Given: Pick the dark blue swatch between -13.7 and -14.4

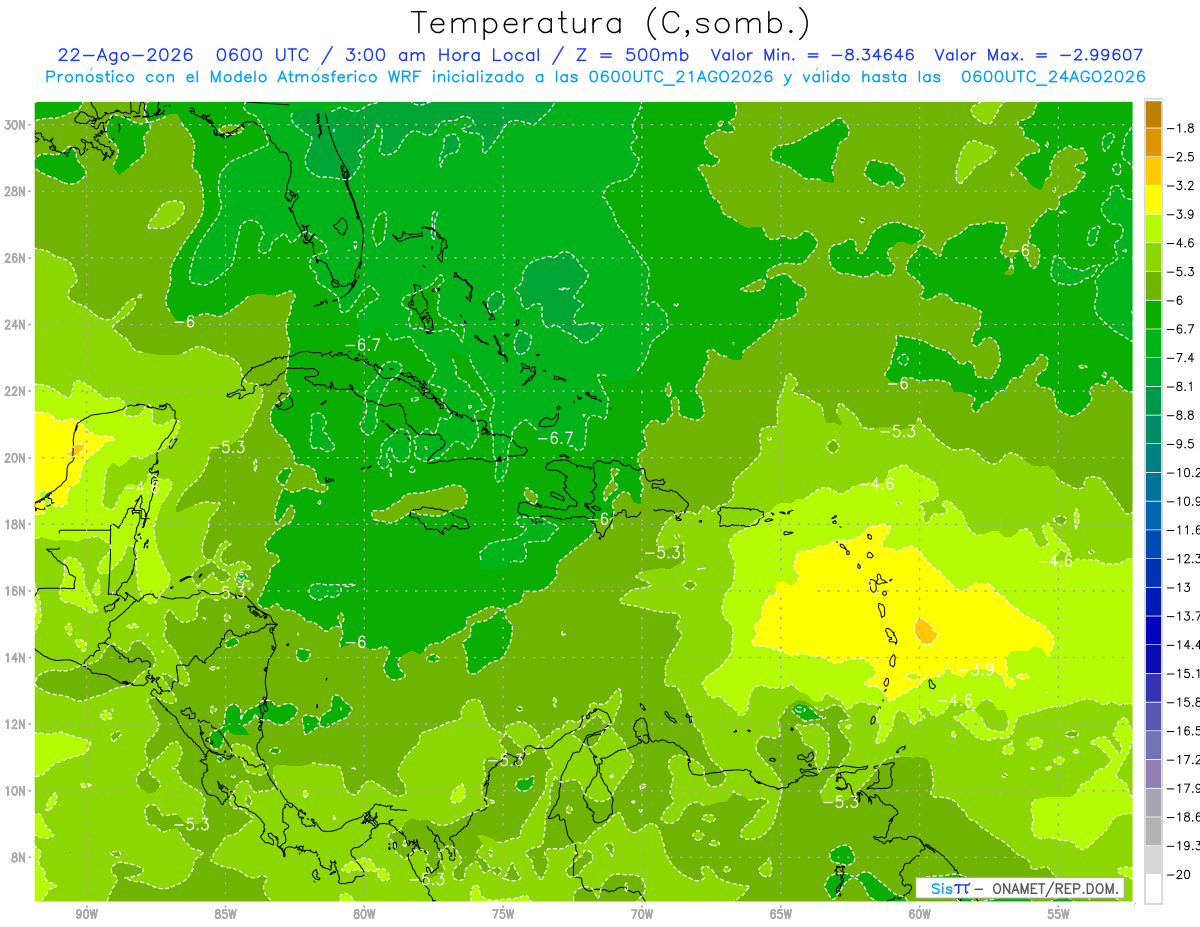Looking at the screenshot, I should [x=1153, y=630].
